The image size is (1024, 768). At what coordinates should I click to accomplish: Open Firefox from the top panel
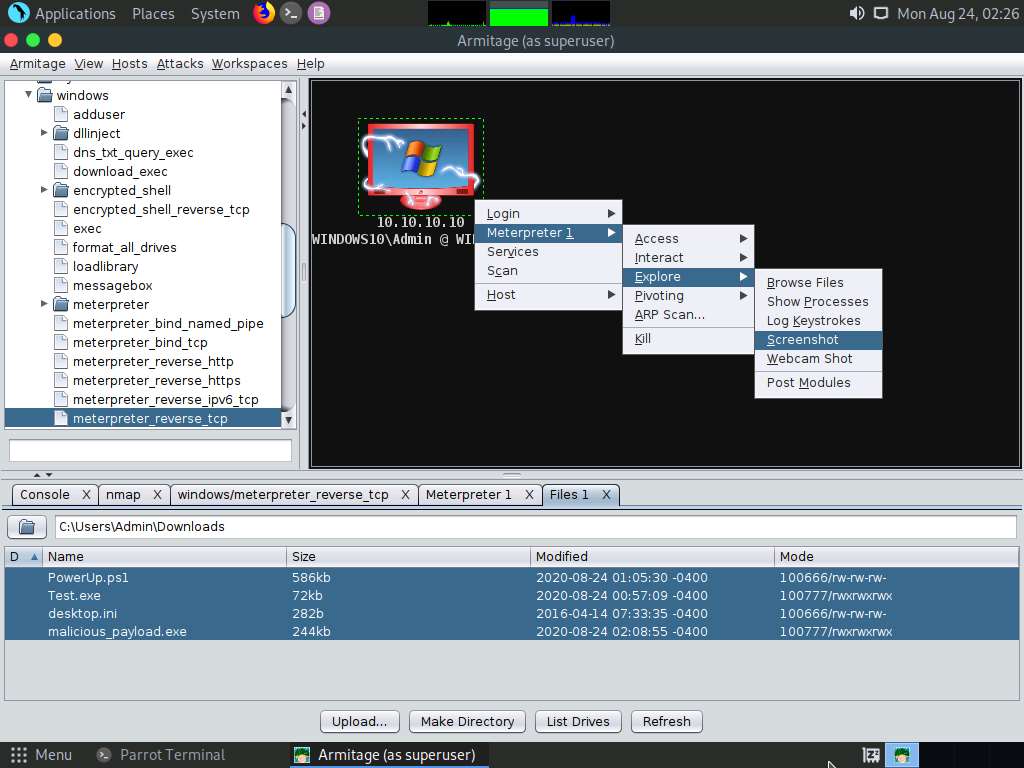[264, 13]
